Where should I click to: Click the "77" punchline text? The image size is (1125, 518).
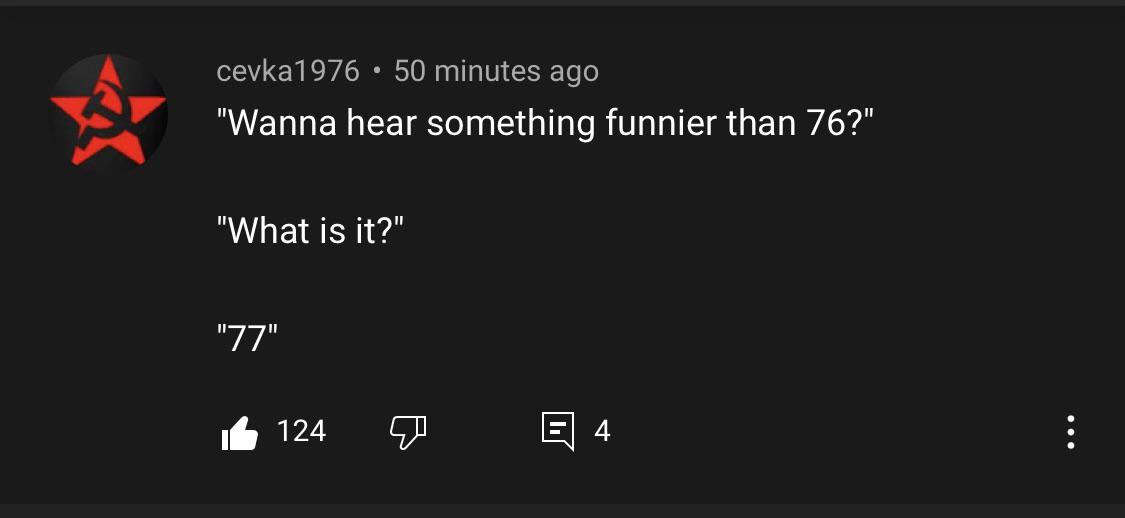[x=246, y=340]
